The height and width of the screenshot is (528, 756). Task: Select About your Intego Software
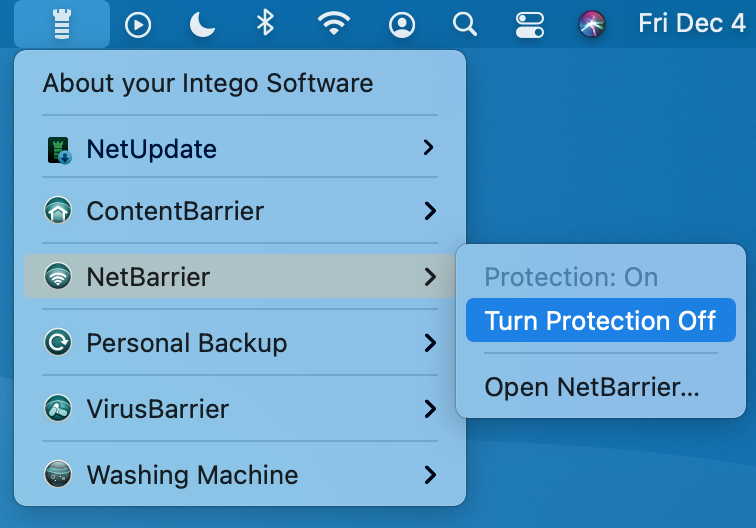tap(208, 83)
